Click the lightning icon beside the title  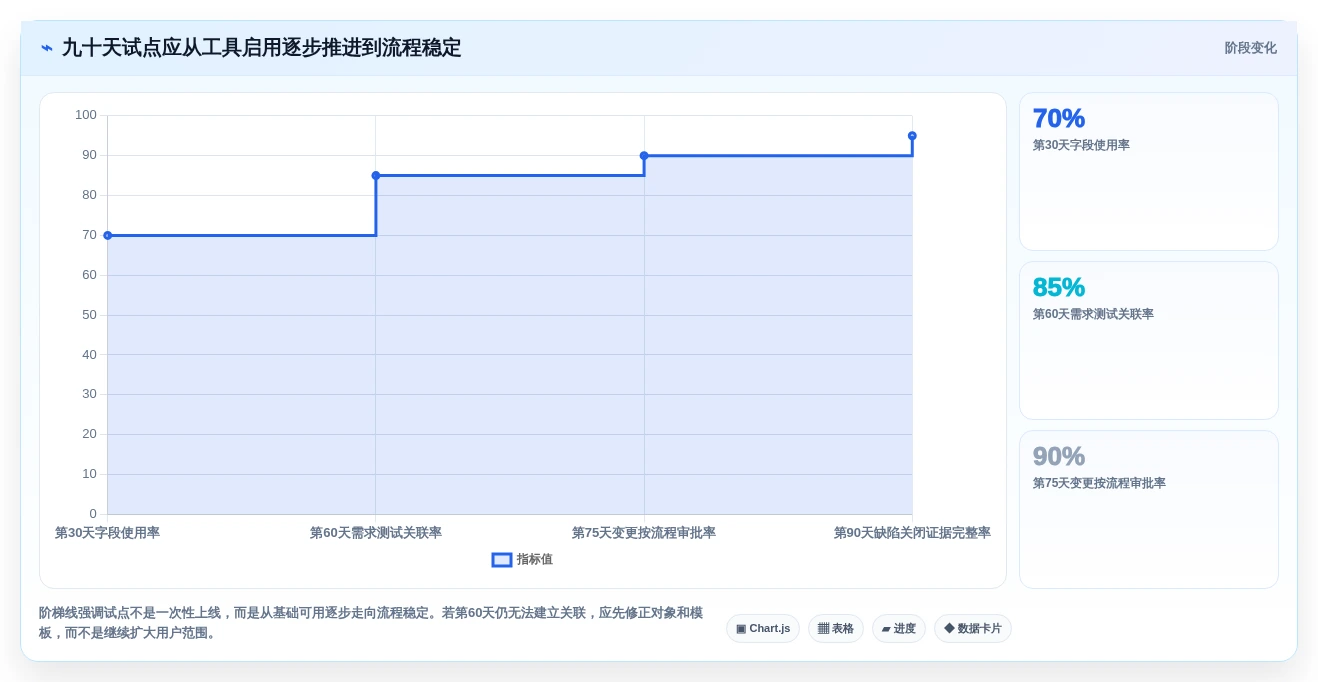pyautogui.click(x=47, y=48)
